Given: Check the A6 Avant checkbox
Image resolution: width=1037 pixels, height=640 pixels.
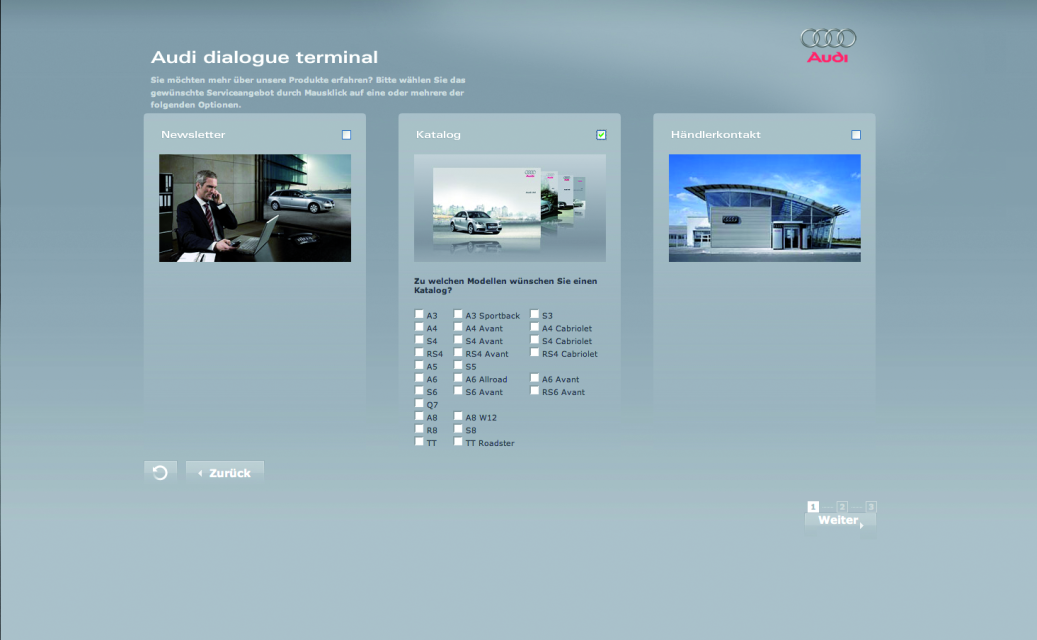Looking at the screenshot, I should point(534,378).
